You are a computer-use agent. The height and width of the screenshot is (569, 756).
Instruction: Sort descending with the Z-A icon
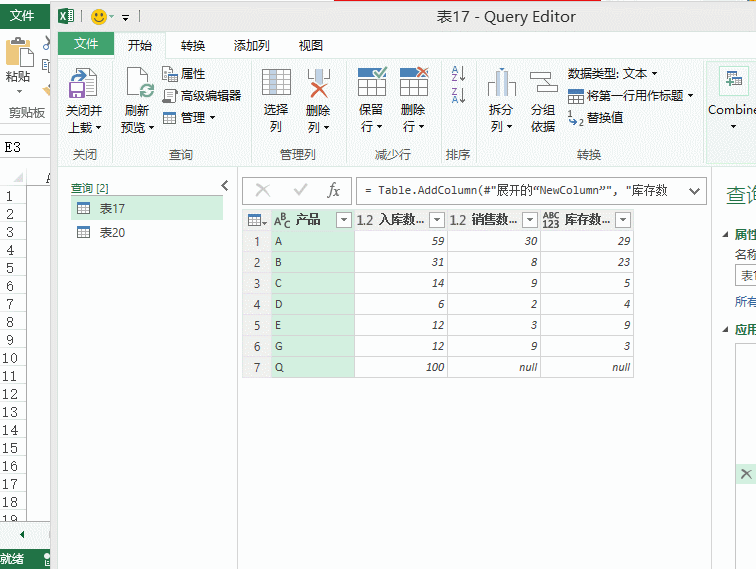pyautogui.click(x=458, y=95)
